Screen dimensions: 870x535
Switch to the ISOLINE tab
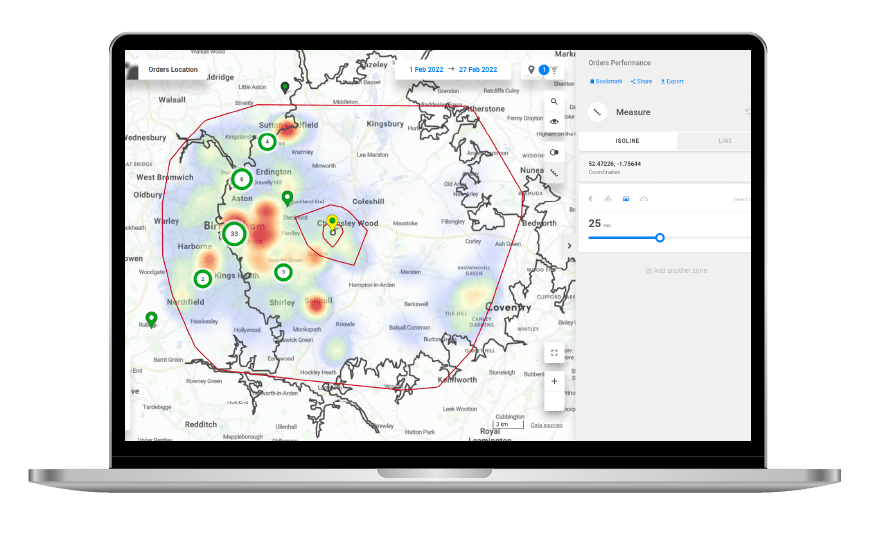pyautogui.click(x=627, y=141)
